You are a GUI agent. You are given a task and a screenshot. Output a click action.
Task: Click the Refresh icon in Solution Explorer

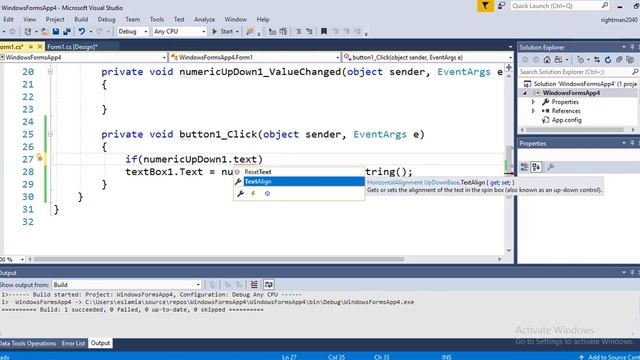pos(608,60)
